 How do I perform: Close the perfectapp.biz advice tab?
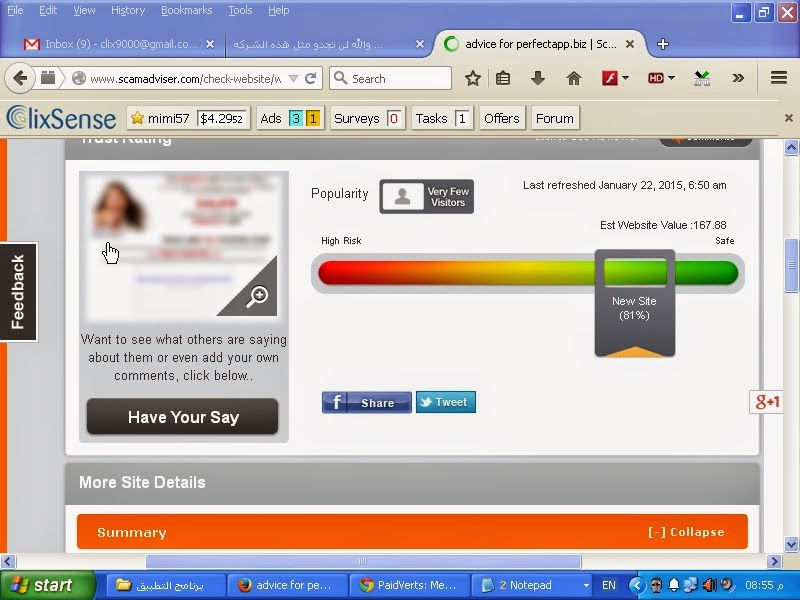click(x=630, y=44)
